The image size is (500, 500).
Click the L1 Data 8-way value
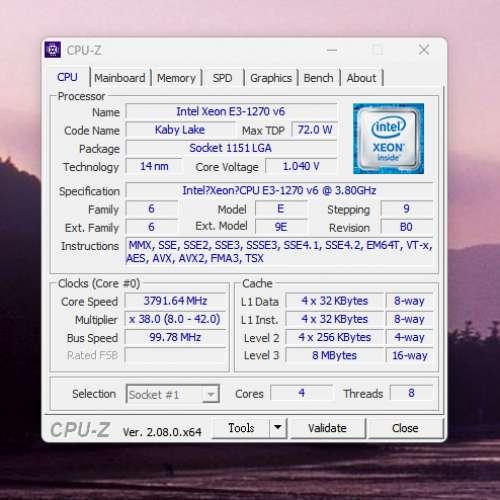pyautogui.click(x=409, y=301)
